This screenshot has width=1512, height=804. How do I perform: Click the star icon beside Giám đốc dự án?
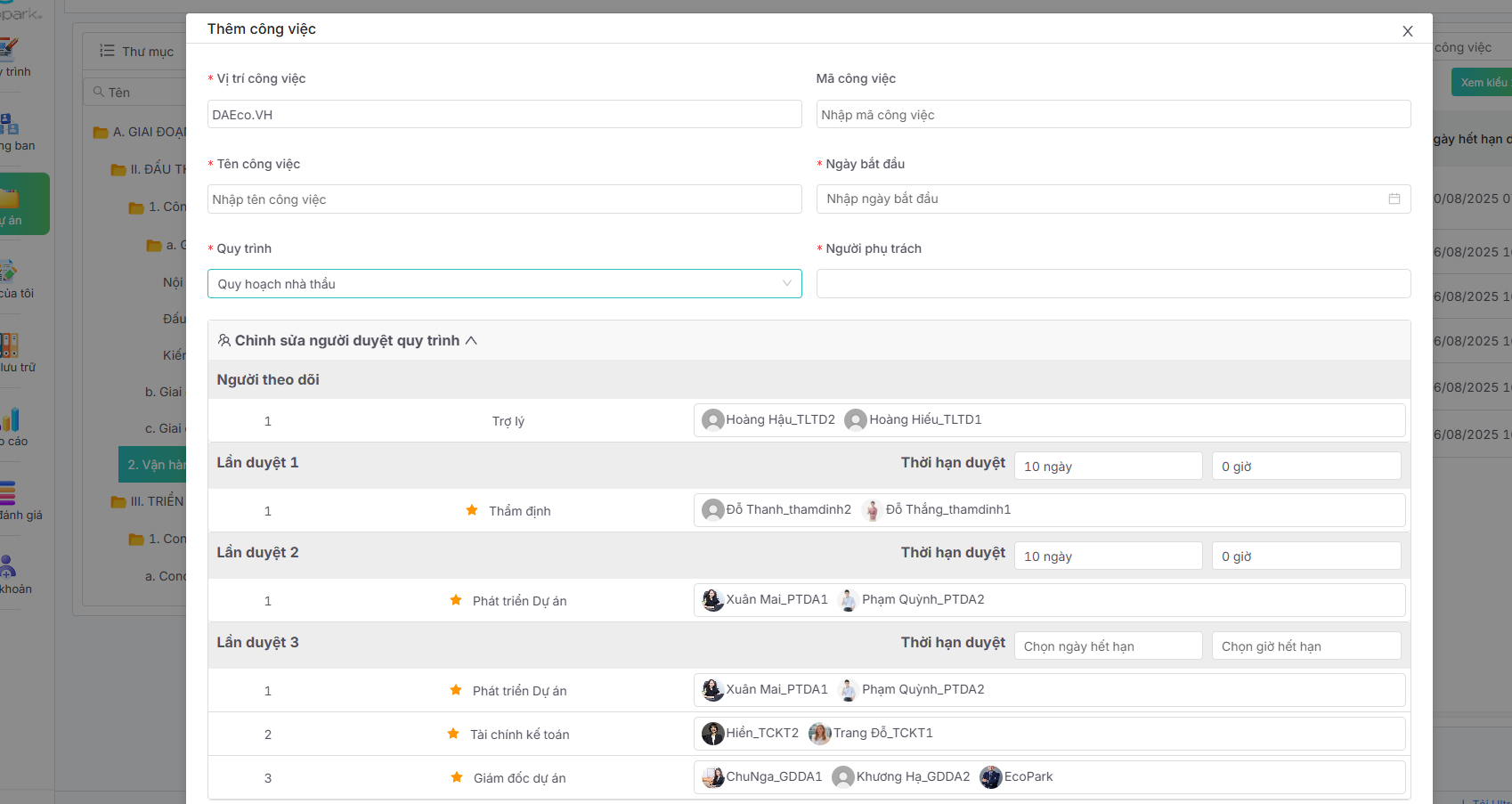(457, 777)
